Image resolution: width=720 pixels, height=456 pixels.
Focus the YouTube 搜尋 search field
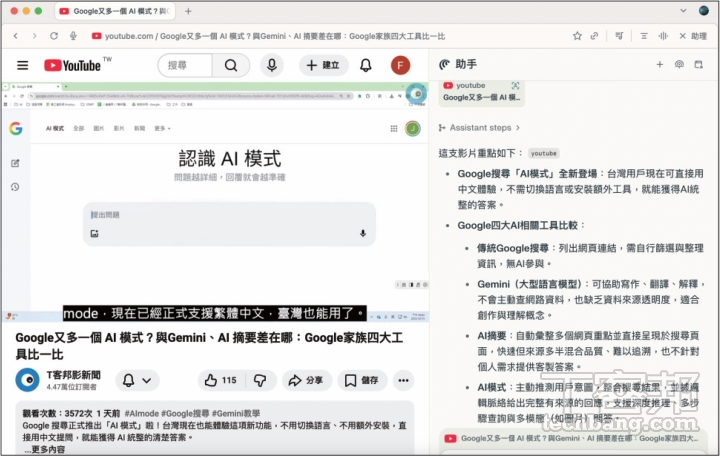[x=186, y=65]
